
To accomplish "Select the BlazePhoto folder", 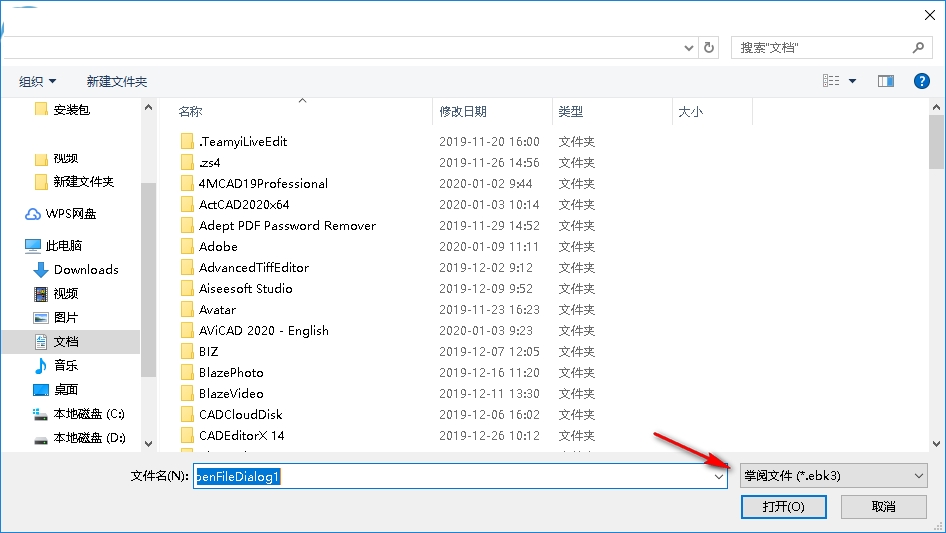I will coord(231,372).
